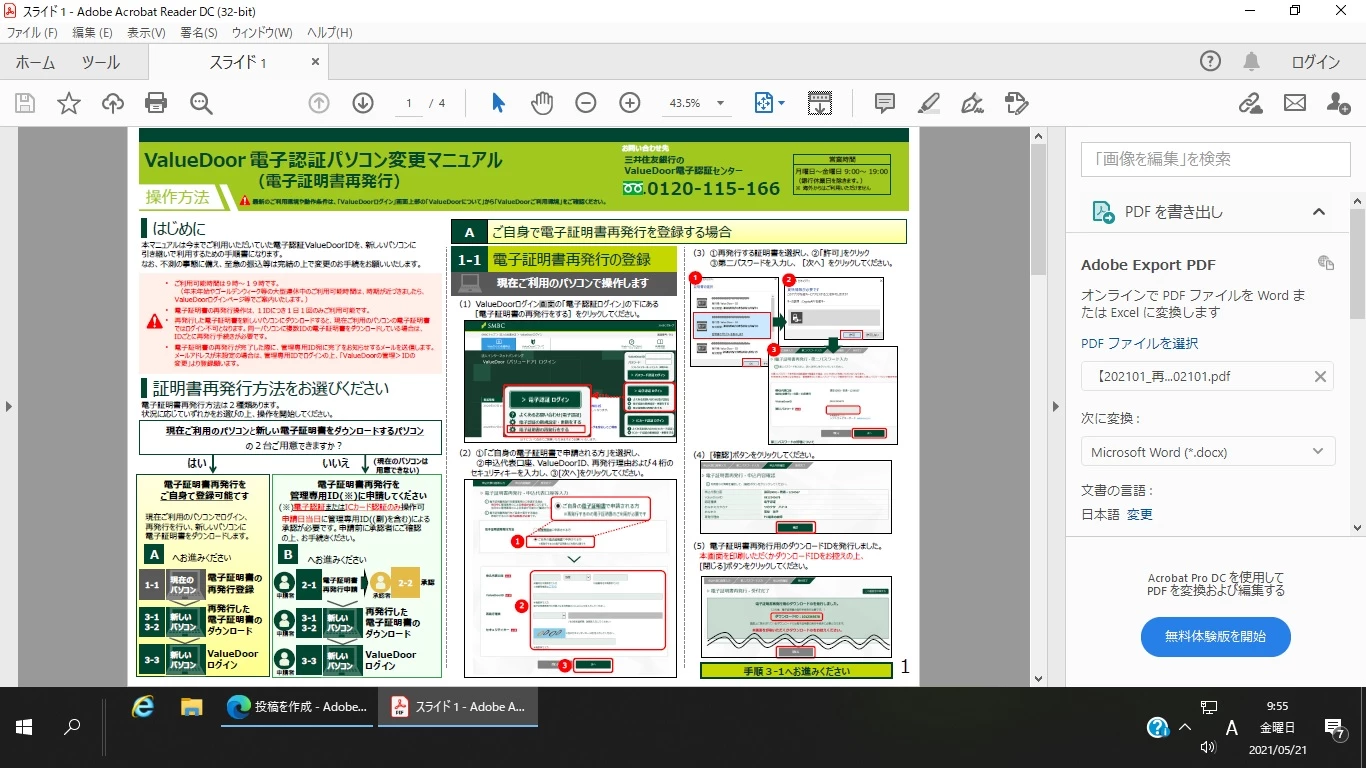
Task: Click the share with others person icon
Action: tap(1338, 103)
